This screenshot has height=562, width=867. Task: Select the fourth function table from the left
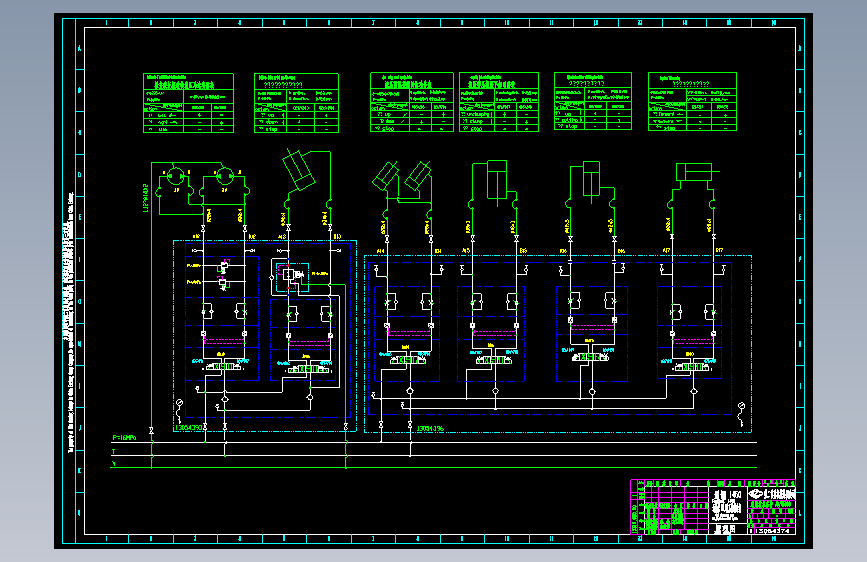pos(499,102)
